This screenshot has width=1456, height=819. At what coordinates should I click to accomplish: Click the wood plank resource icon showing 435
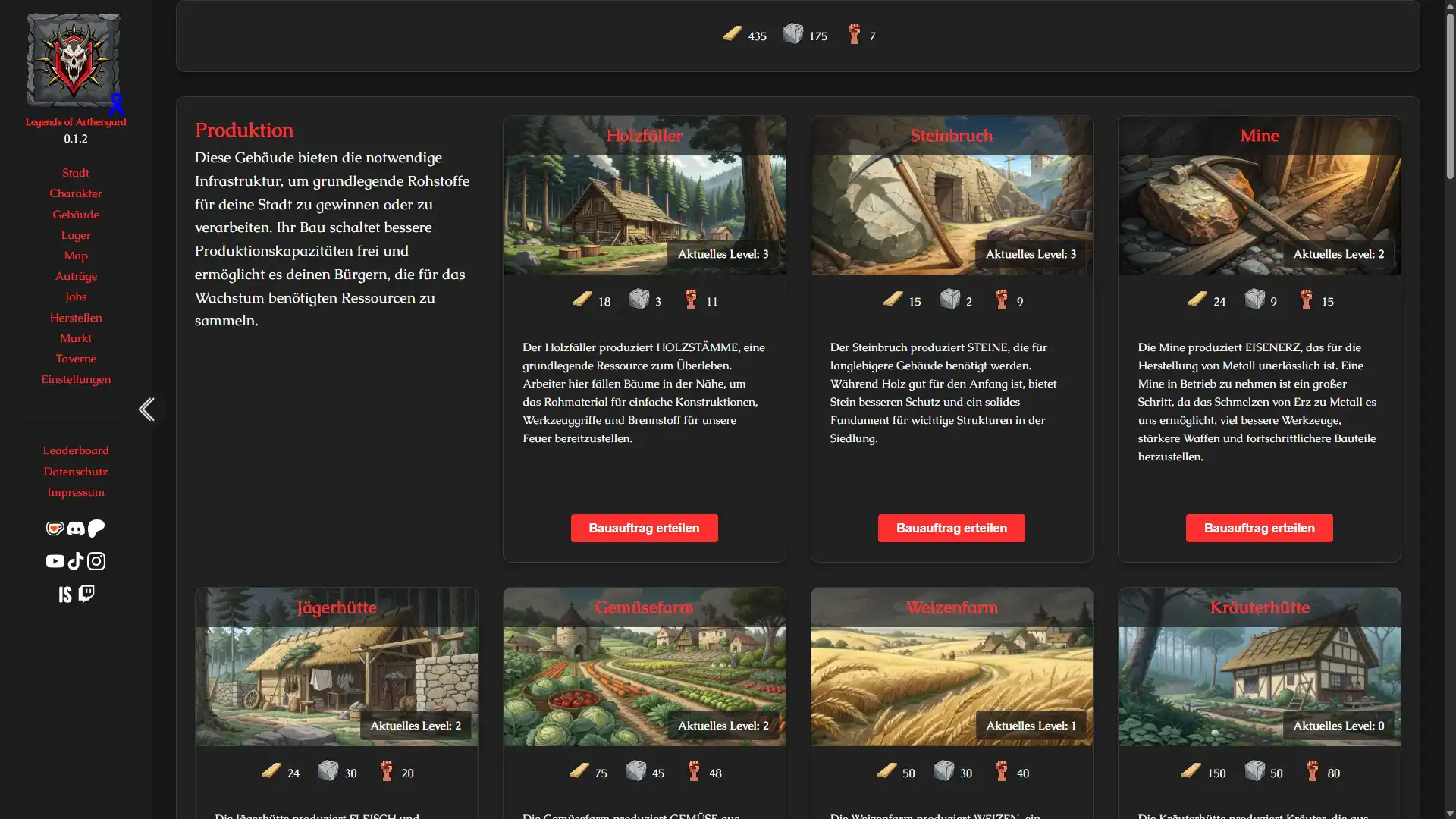732,34
